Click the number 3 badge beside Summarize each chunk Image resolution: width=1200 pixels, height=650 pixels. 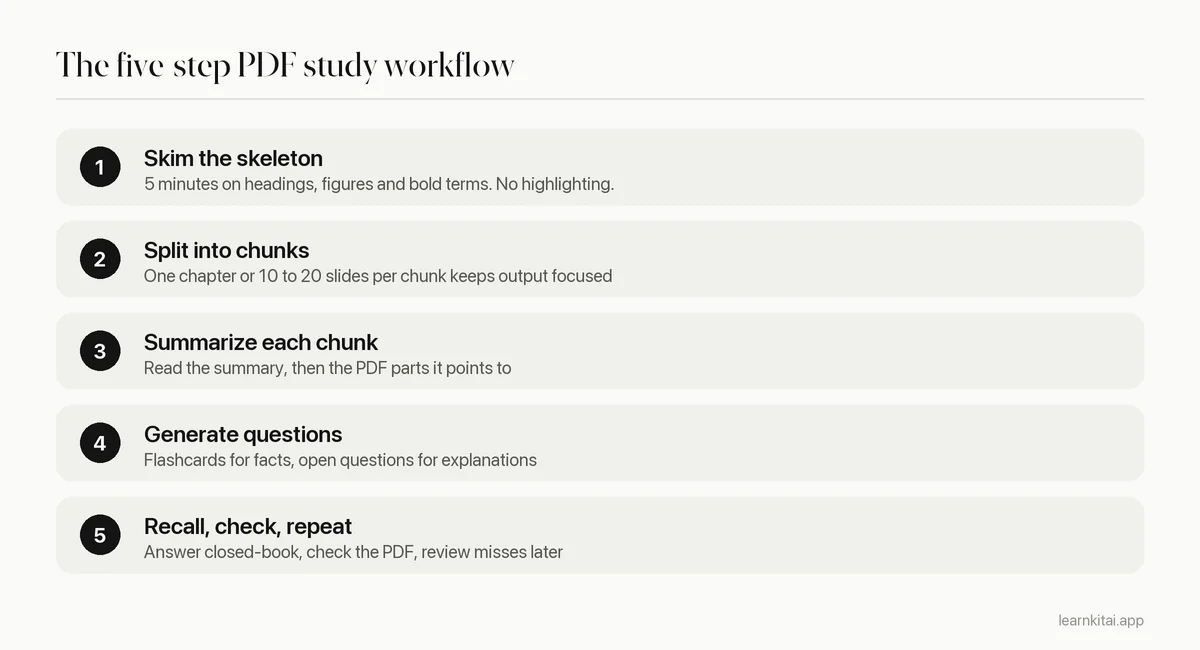(100, 351)
